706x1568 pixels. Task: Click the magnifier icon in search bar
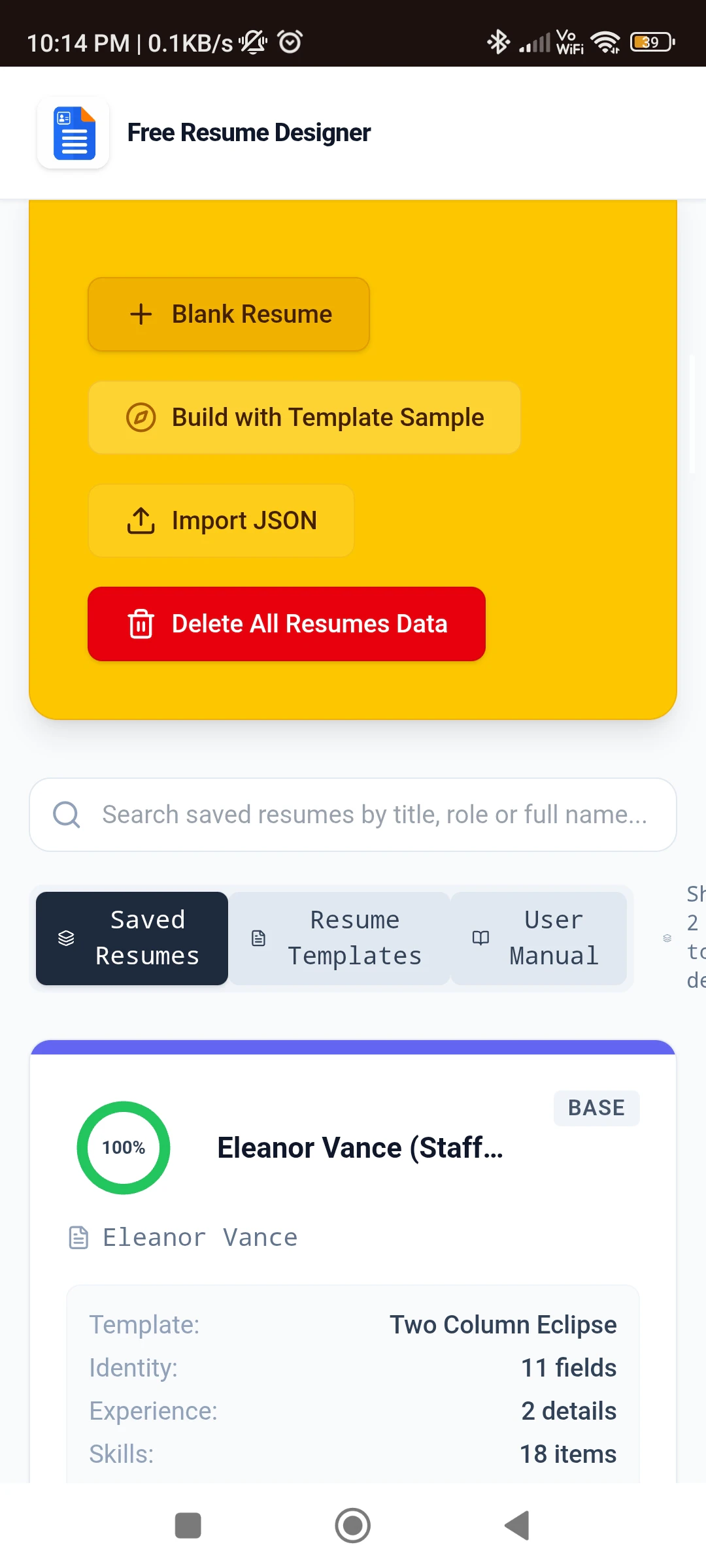click(x=66, y=815)
